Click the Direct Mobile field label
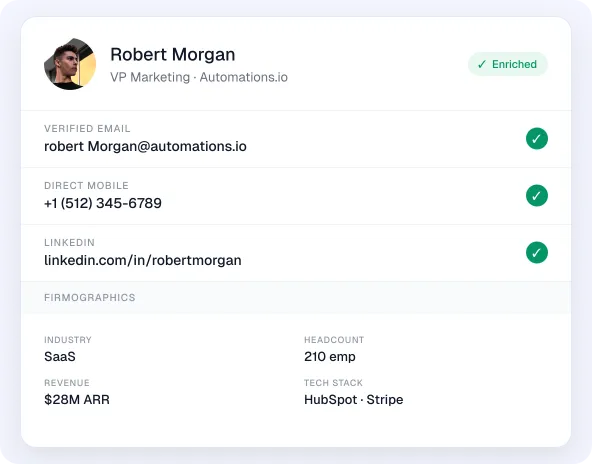592x464 pixels. (x=86, y=186)
